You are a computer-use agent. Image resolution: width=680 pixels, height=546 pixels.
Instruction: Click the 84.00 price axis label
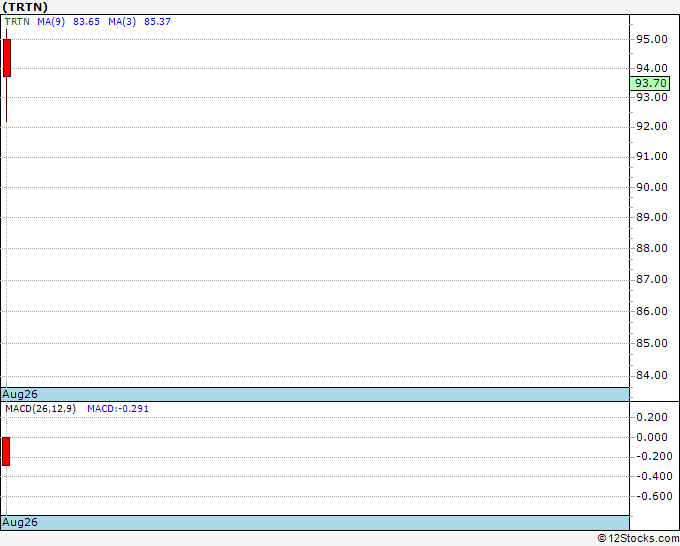pos(651,375)
